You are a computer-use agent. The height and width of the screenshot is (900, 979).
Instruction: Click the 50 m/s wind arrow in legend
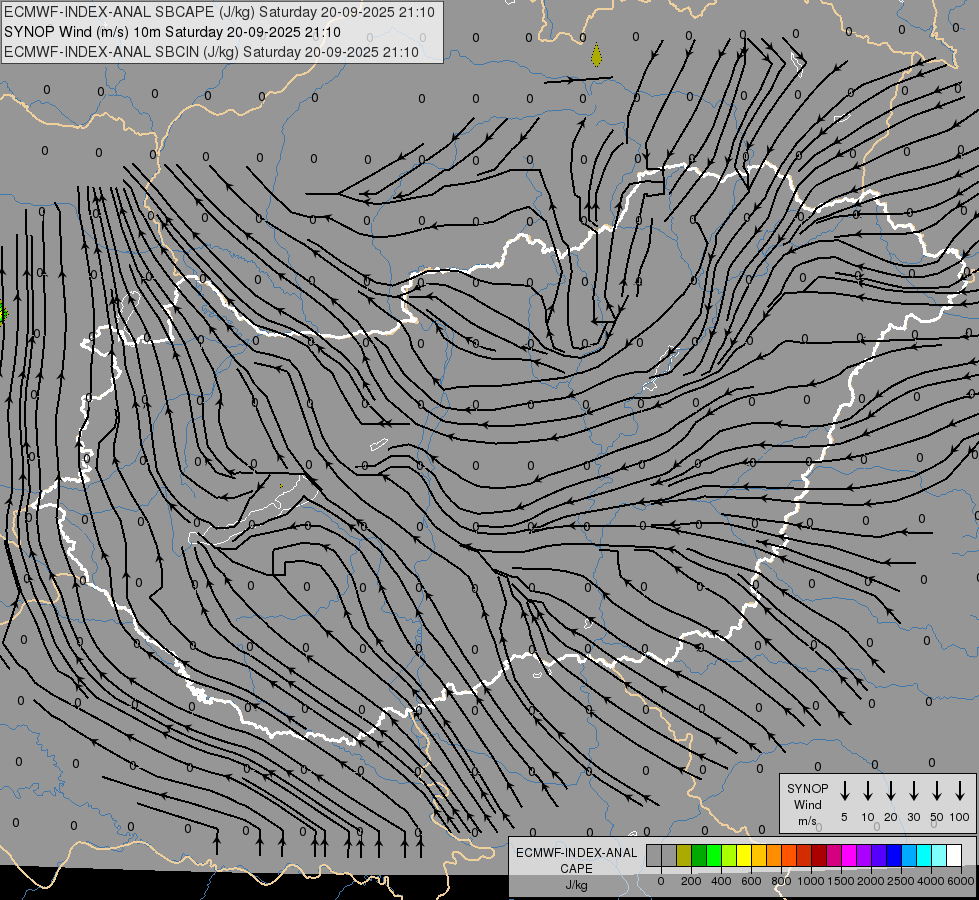click(937, 790)
